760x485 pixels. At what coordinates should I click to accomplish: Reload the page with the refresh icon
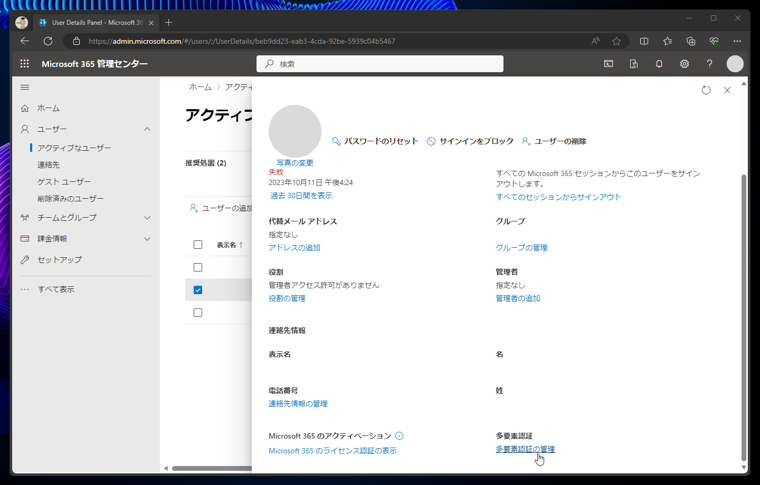[x=48, y=41]
